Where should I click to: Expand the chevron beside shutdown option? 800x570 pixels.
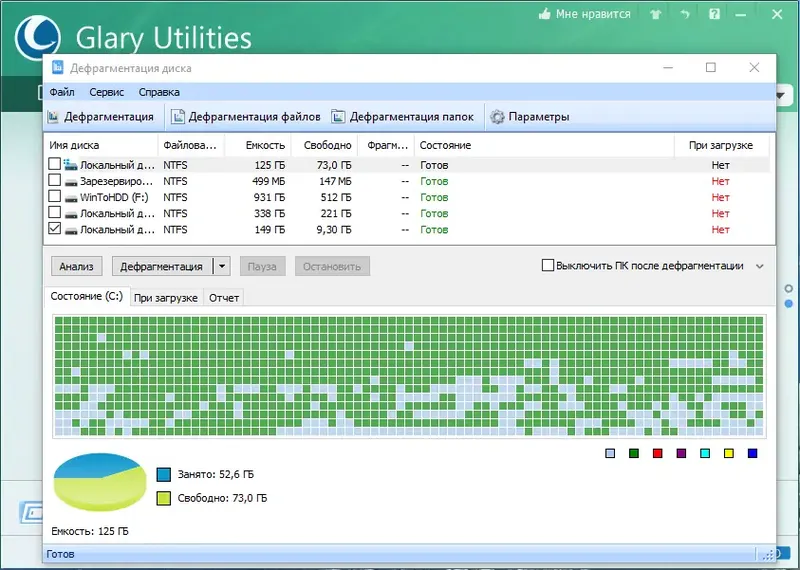pos(760,266)
